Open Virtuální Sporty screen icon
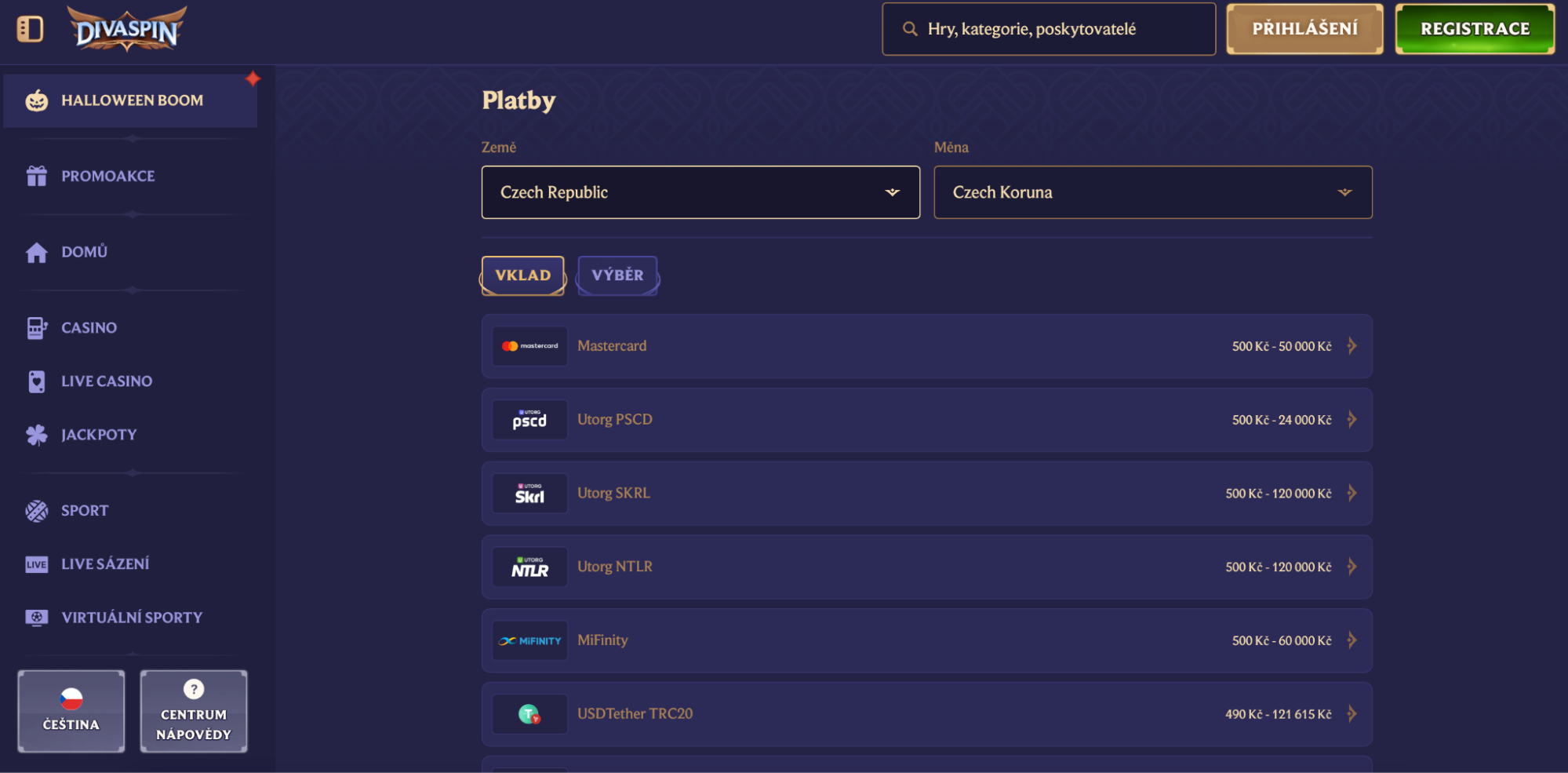Image resolution: width=1568 pixels, height=773 pixels. [x=37, y=618]
